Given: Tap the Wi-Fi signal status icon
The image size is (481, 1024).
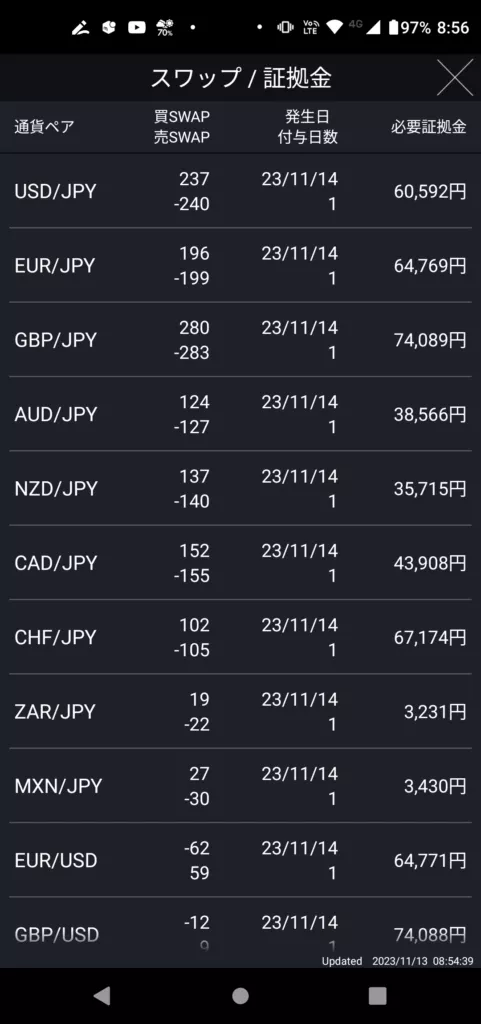Looking at the screenshot, I should [335, 27].
